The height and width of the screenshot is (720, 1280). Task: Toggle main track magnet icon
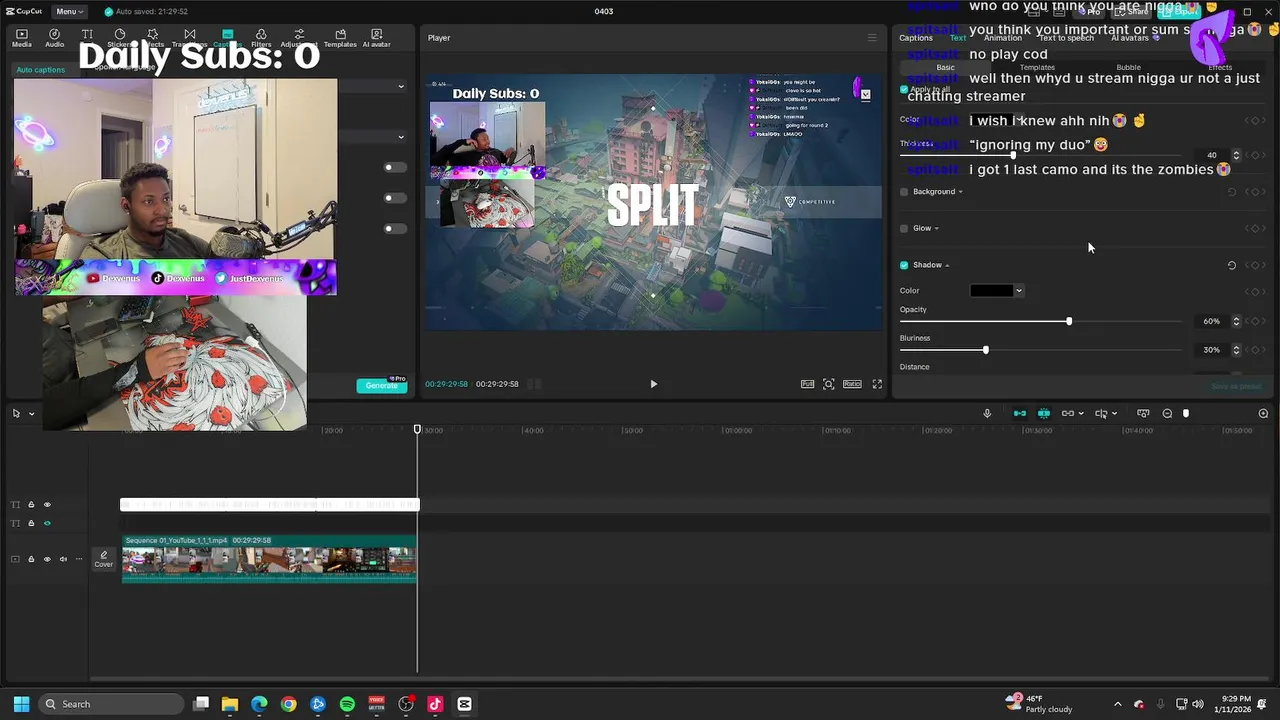click(x=1020, y=413)
